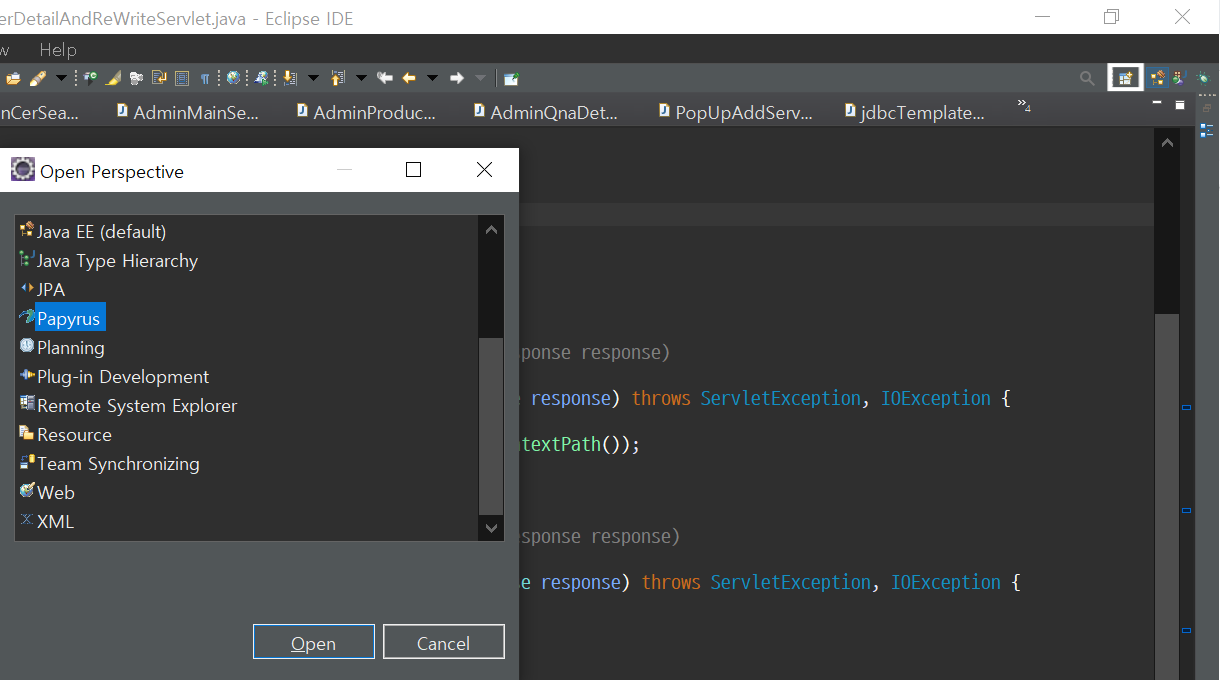Open the Previous Annotation dropdown arrow

(x=361, y=78)
